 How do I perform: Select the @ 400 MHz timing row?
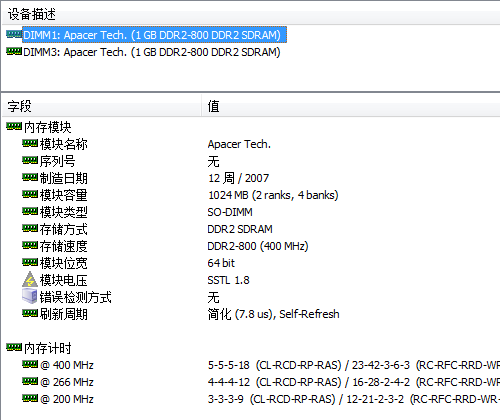(x=67, y=365)
